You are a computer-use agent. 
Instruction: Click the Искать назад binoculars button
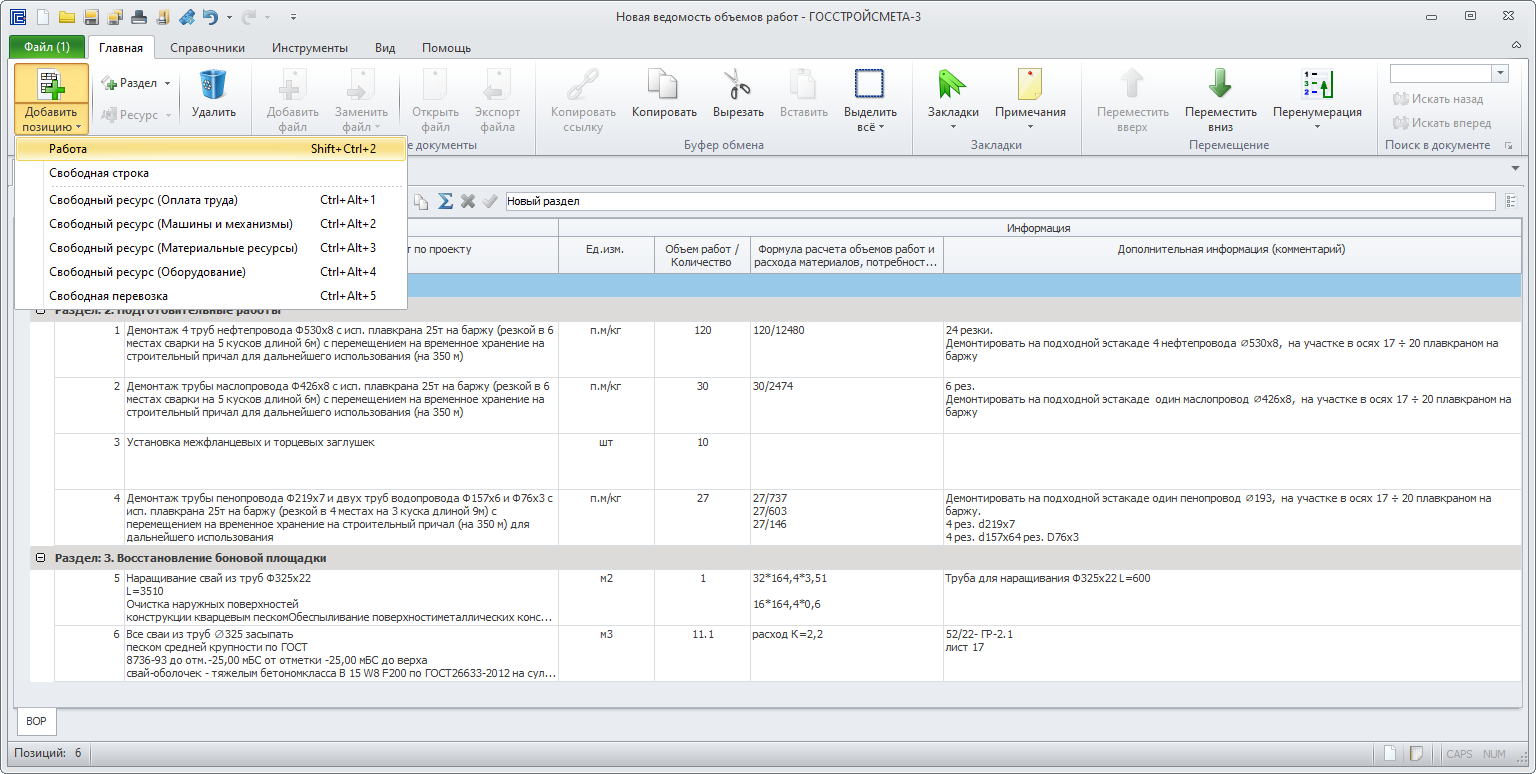(1438, 99)
